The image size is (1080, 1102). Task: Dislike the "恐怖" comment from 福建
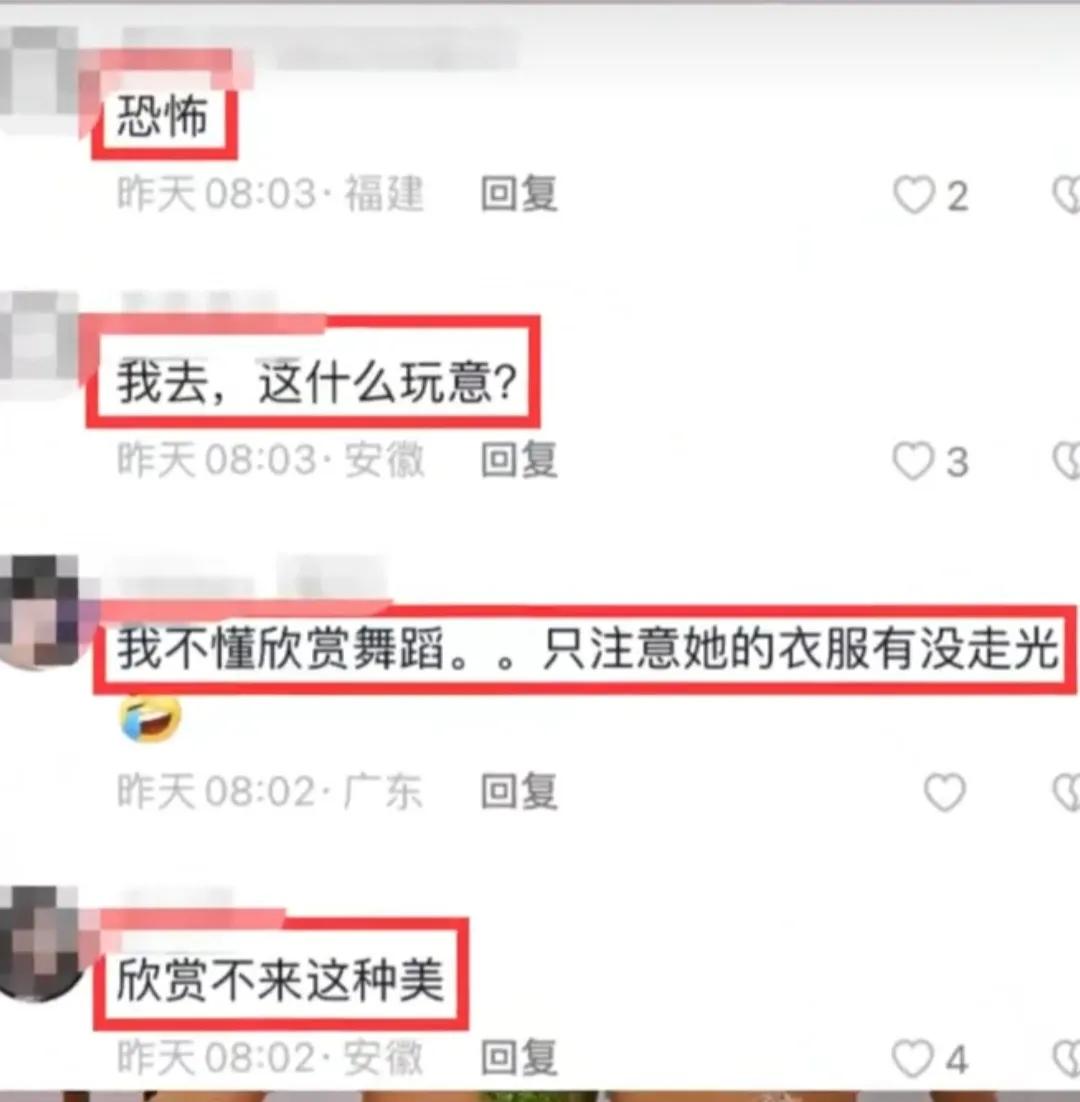[1067, 195]
